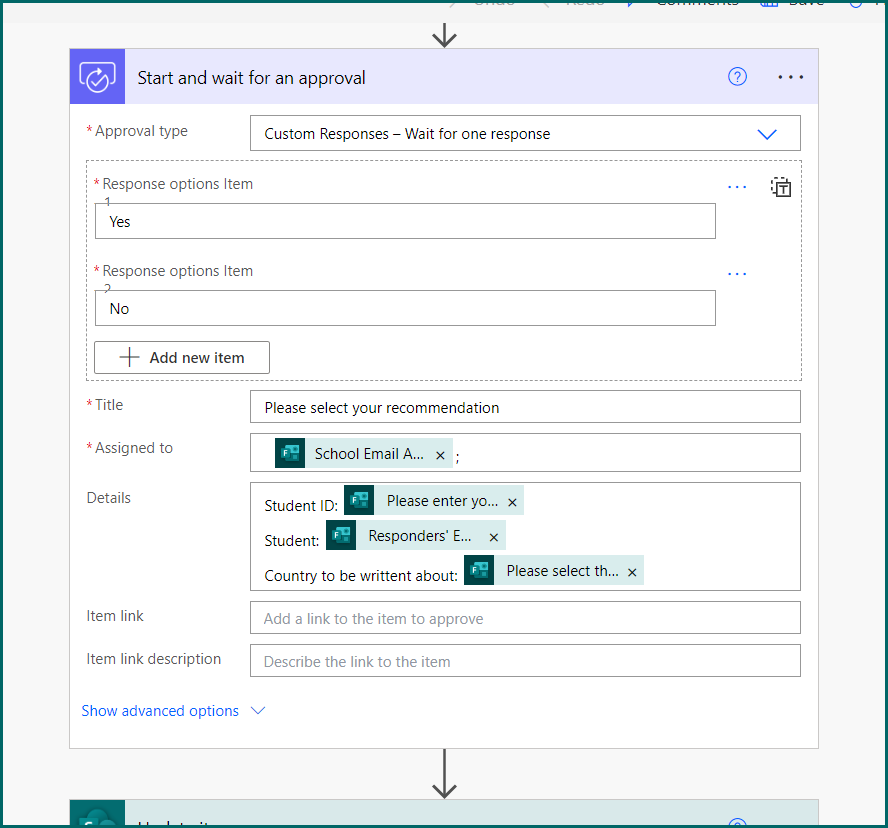Click the Assigned to label
Image resolution: width=888 pixels, height=828 pixels.
click(x=134, y=448)
